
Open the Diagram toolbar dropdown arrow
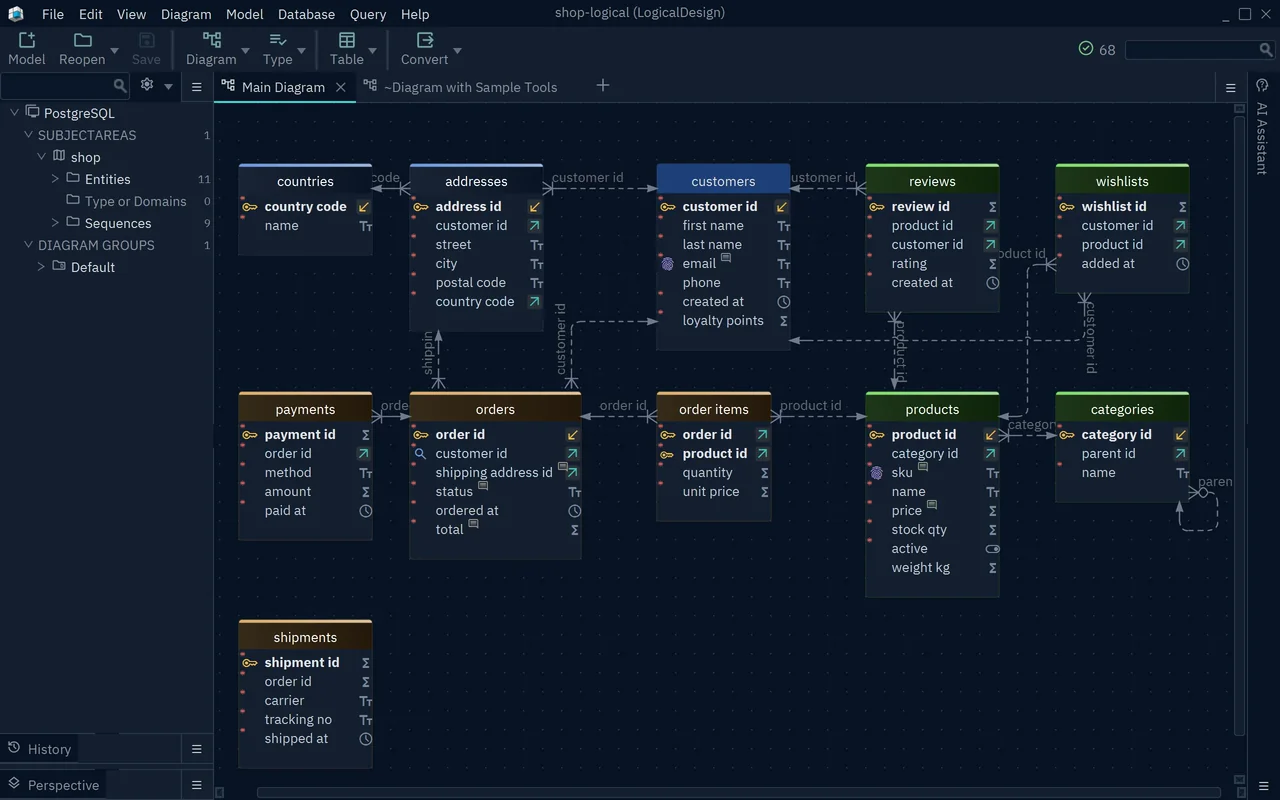[x=245, y=50]
